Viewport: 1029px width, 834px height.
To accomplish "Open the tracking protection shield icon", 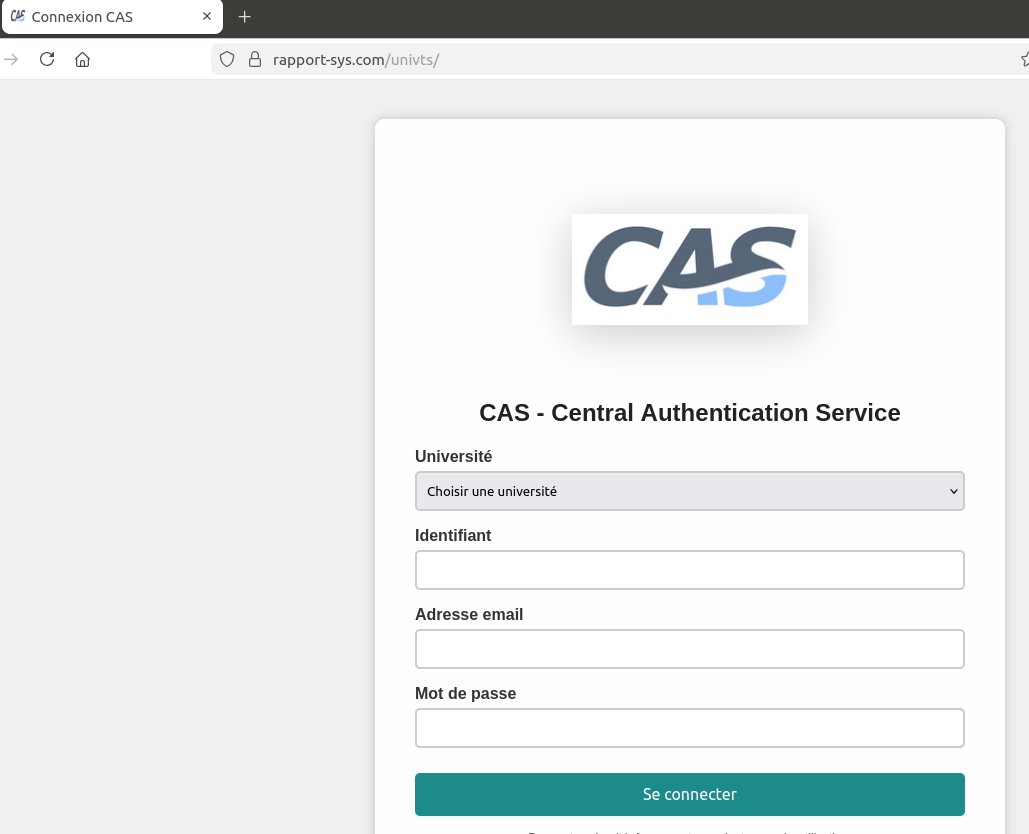I will point(226,59).
